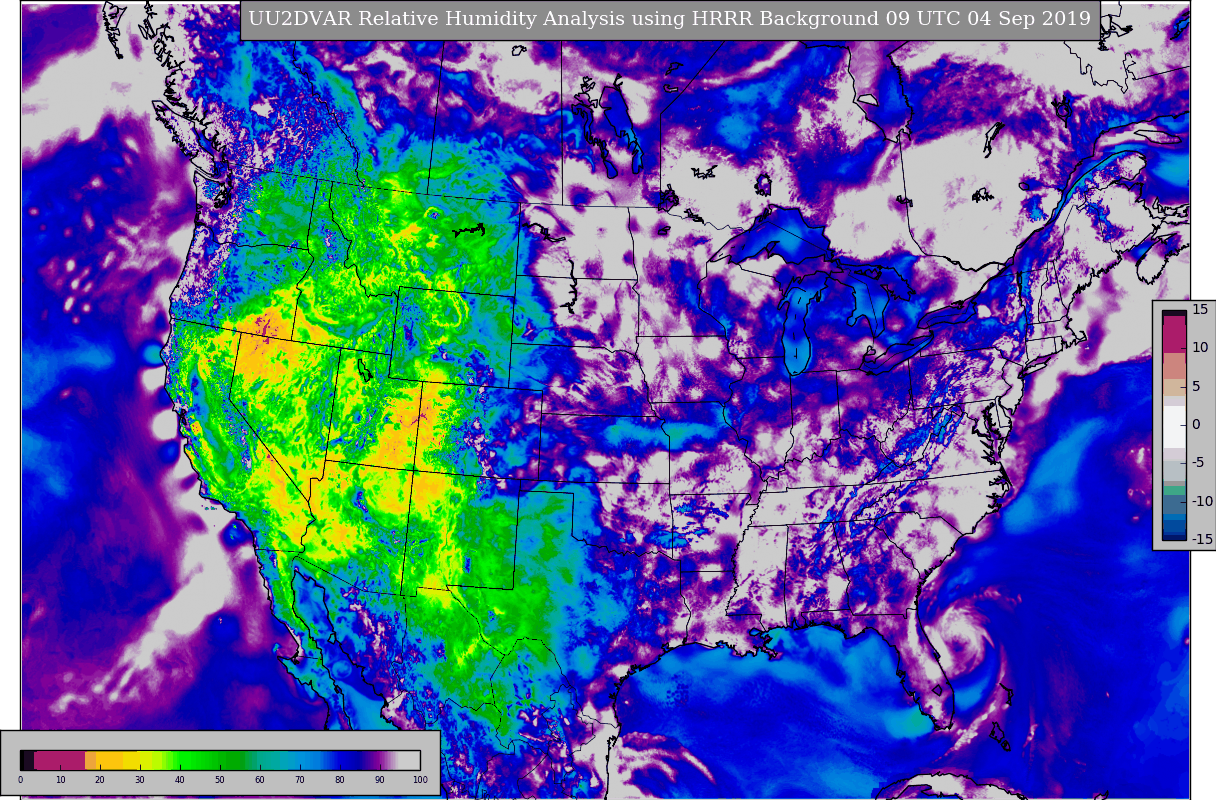Click the white zero swatch on vertical colorbar
The width and height of the screenshot is (1216, 800).
click(x=1174, y=427)
